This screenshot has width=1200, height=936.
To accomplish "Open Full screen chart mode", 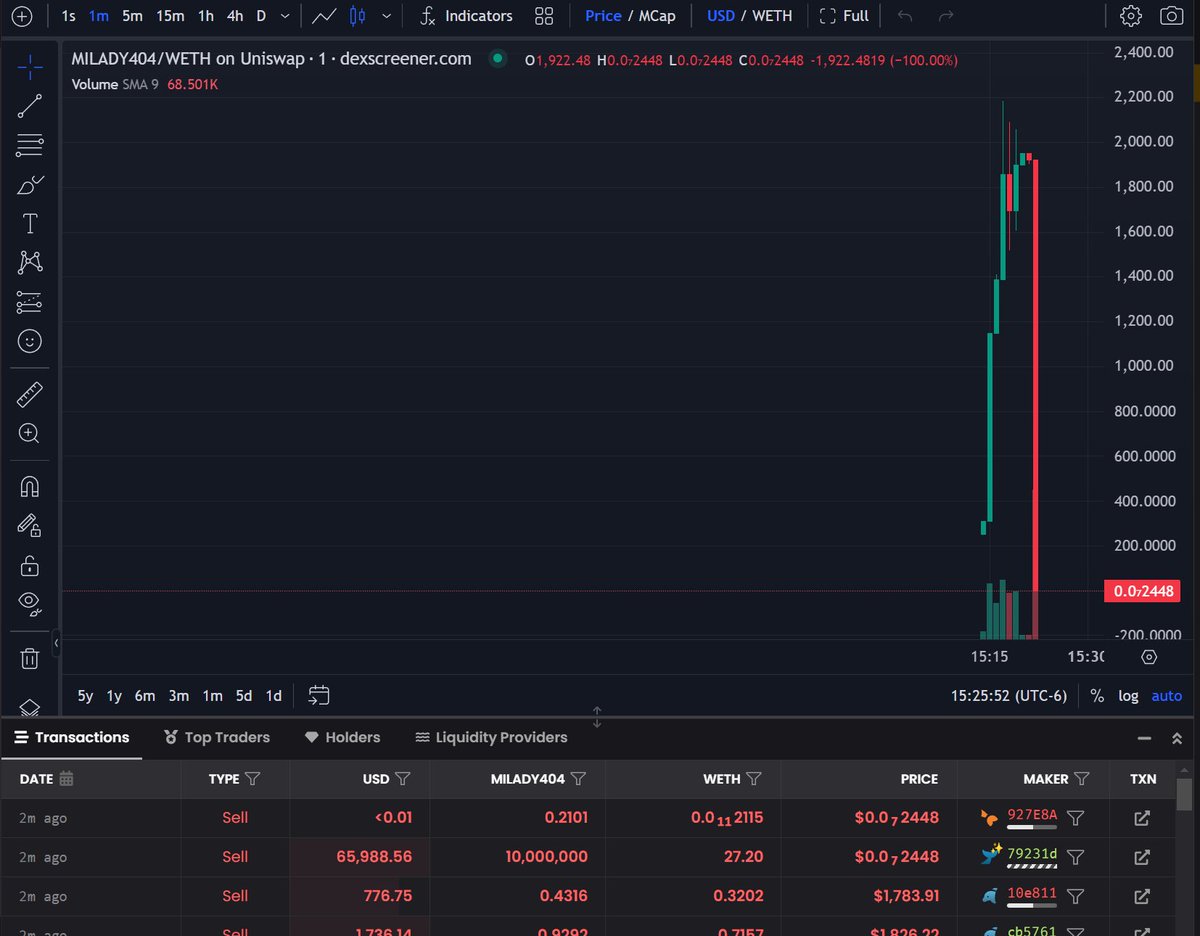I will click(x=844, y=16).
